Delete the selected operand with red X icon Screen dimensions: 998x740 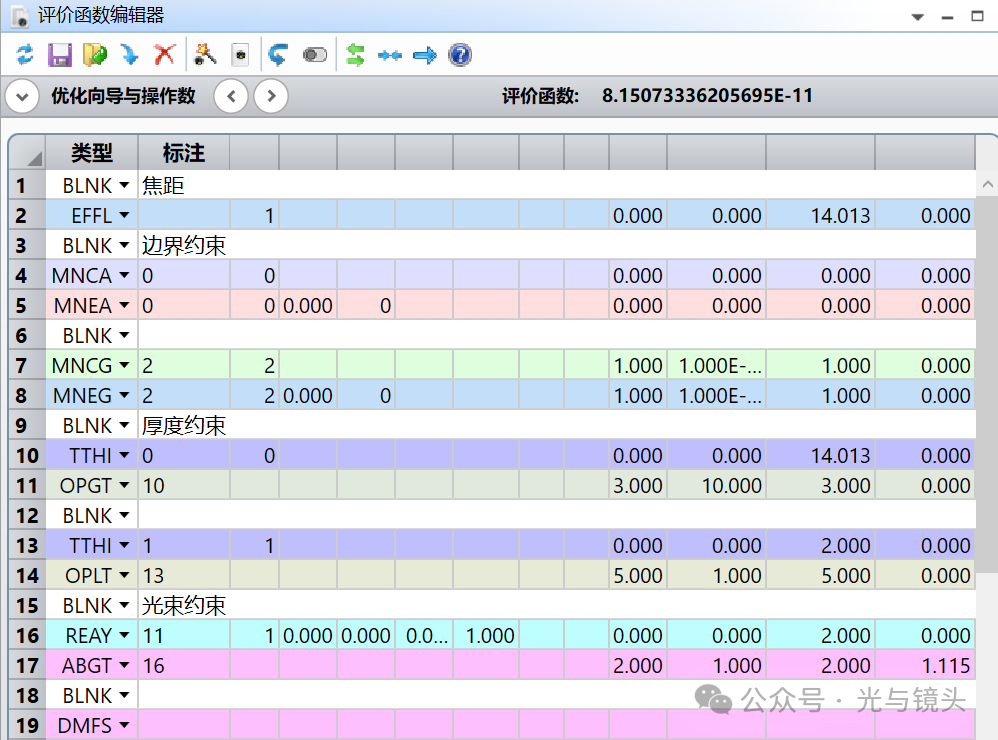coord(165,54)
